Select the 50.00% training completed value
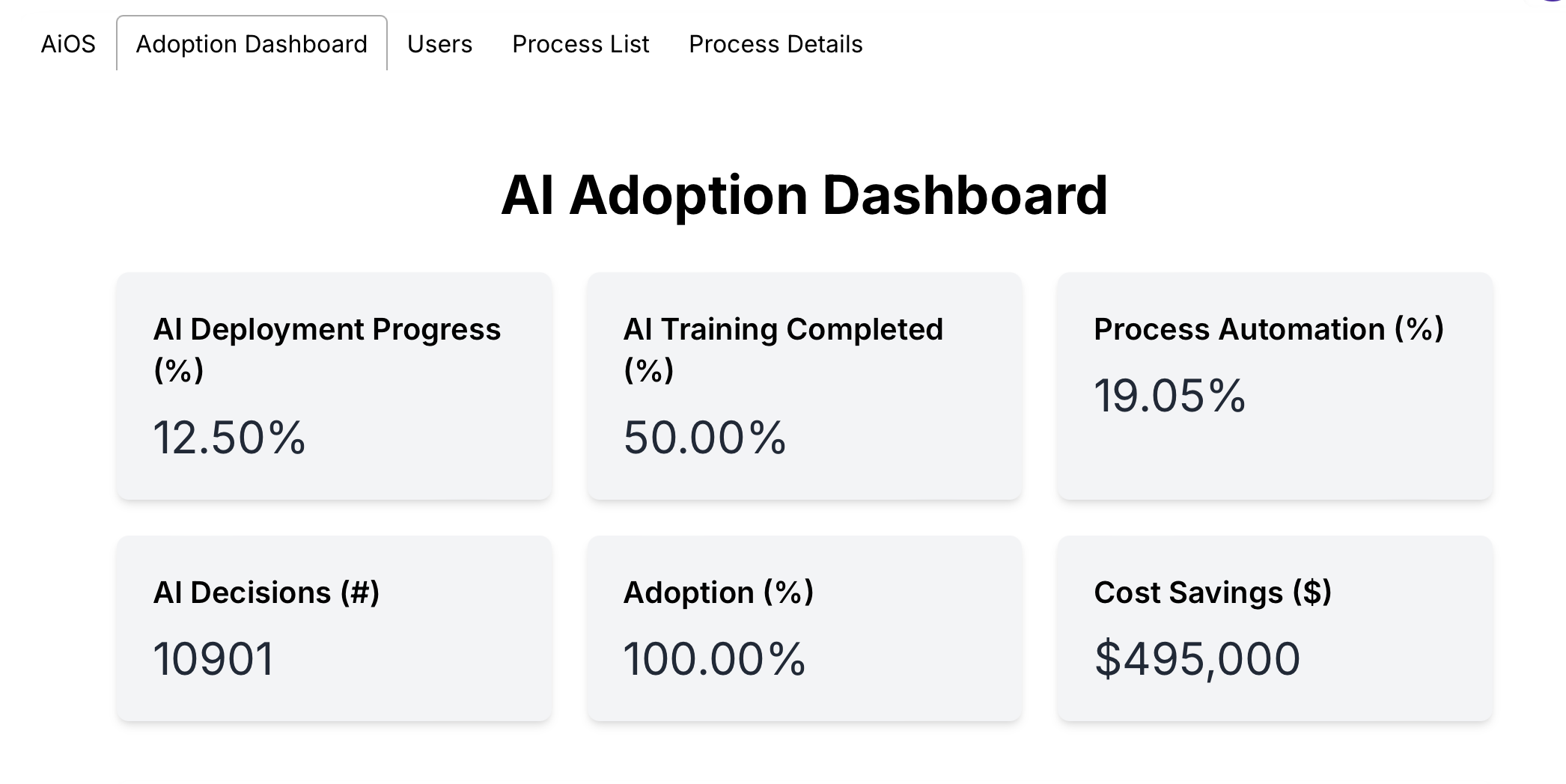 tap(704, 438)
